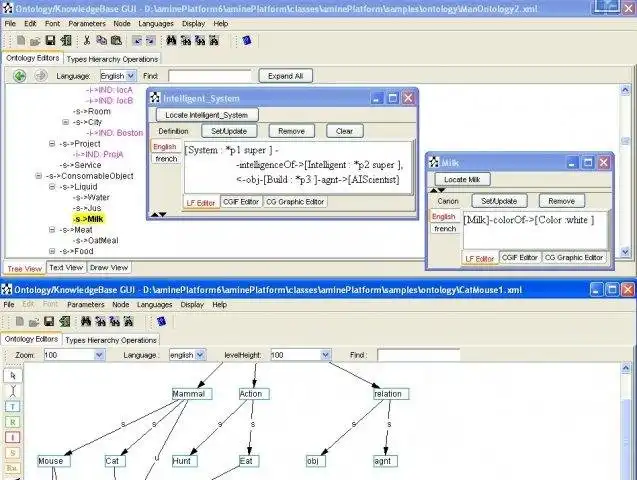Click plain binoculars Find icon in ManOntology2 toolbar

(x=171, y=40)
